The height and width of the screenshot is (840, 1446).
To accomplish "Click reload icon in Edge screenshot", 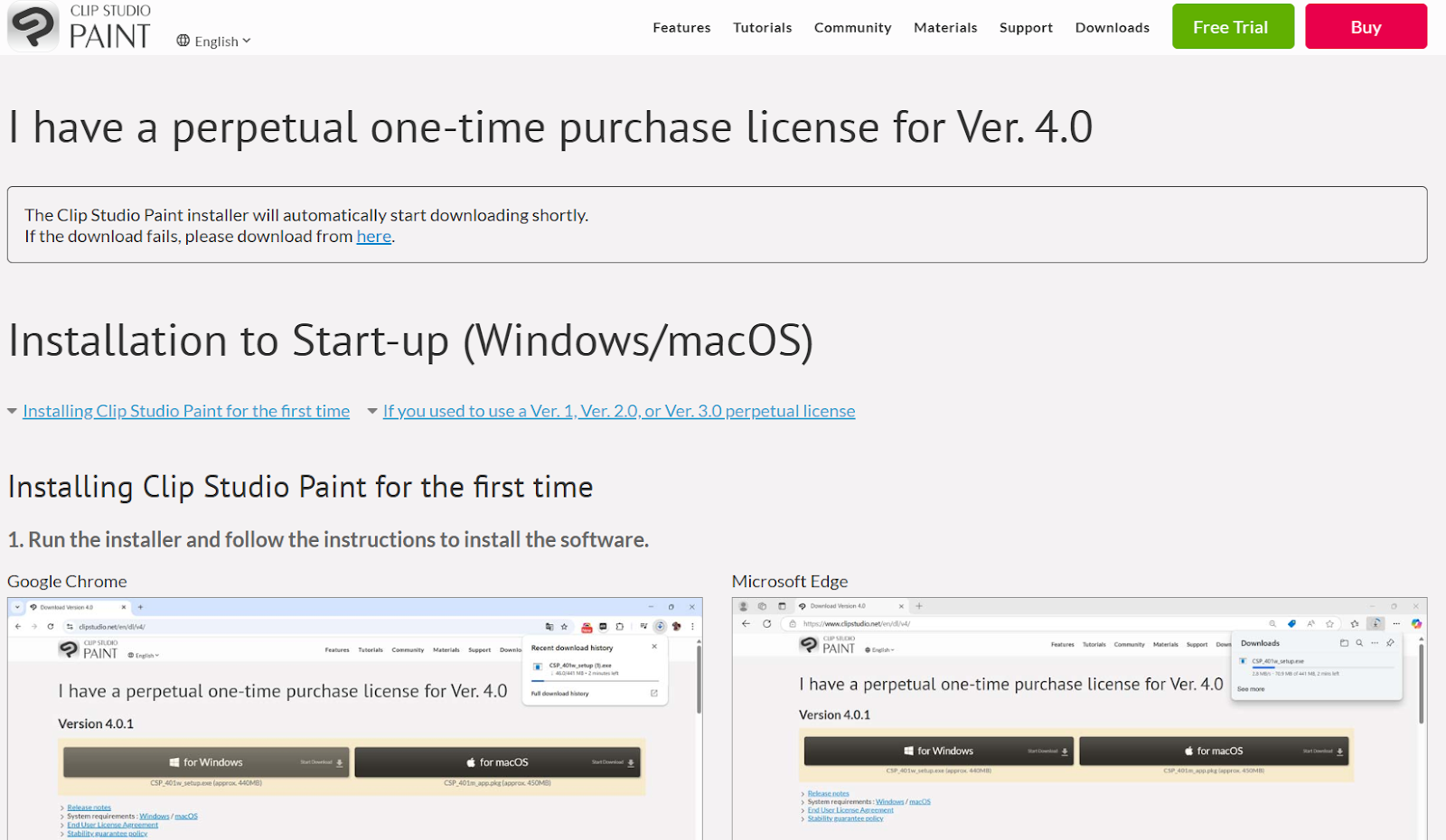I will tap(766, 623).
